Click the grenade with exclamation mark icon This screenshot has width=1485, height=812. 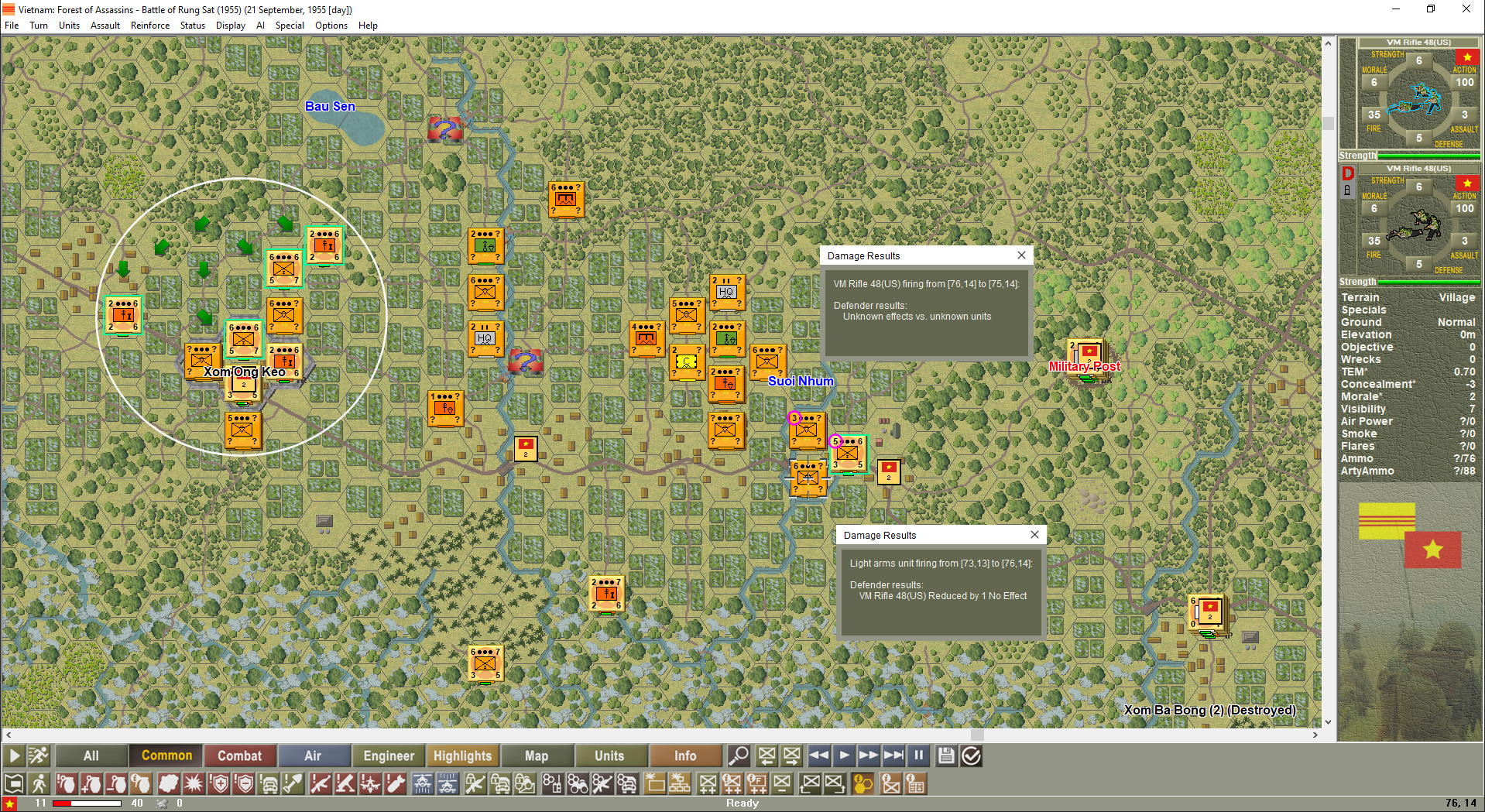click(x=66, y=784)
